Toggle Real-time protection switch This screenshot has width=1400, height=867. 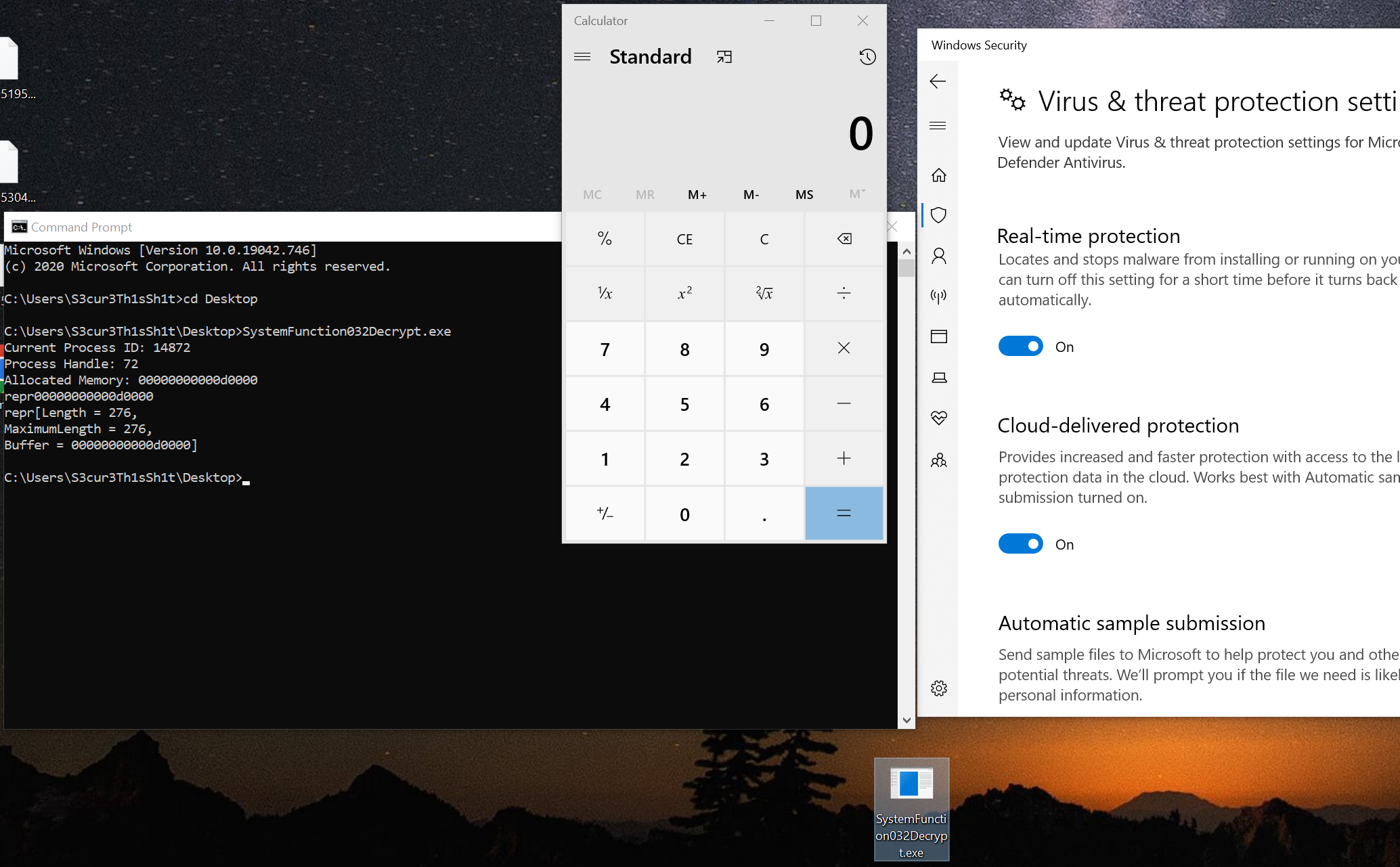pyautogui.click(x=1019, y=346)
